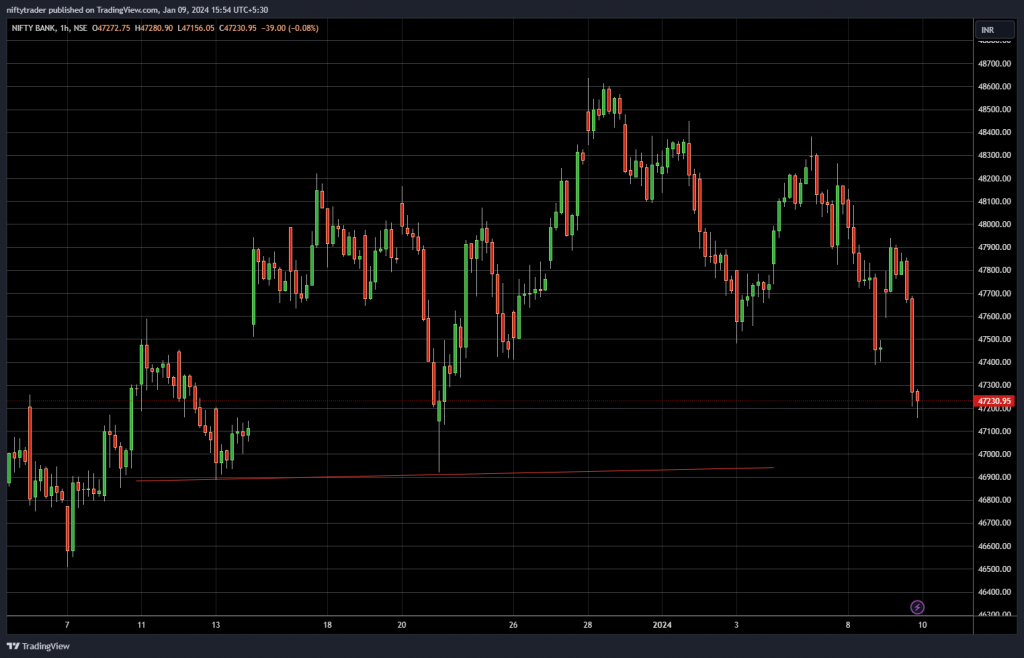Click the date 8 on the time axis

click(x=848, y=625)
